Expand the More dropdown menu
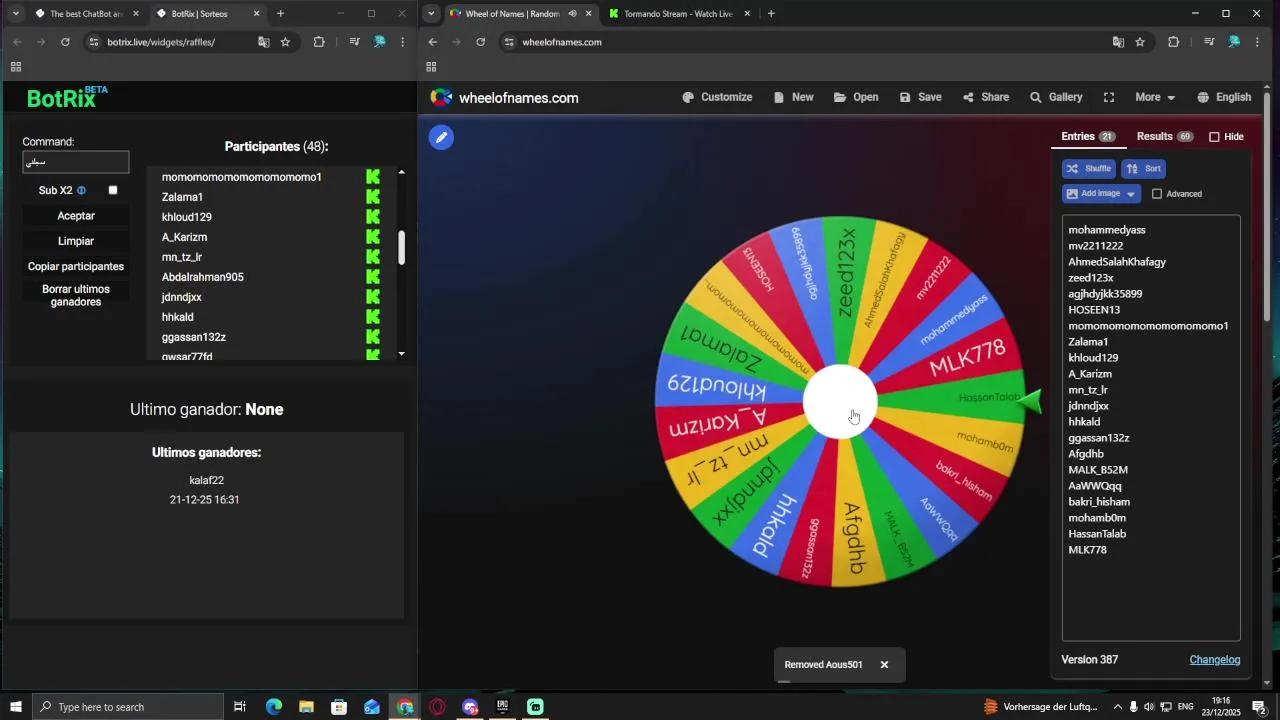Screen dimensions: 1280x720 click(x=1155, y=97)
